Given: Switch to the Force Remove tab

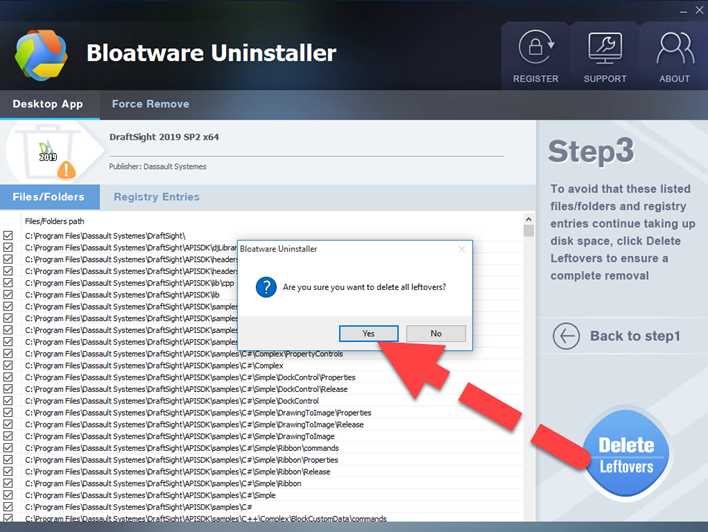Looking at the screenshot, I should (x=150, y=104).
